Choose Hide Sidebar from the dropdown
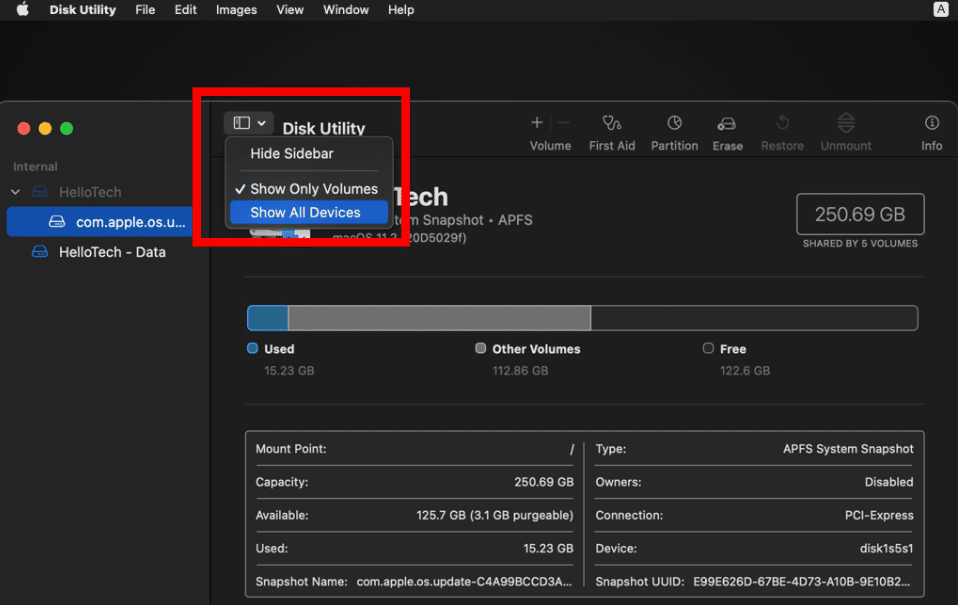Screen dimensions: 958x605 (291, 153)
